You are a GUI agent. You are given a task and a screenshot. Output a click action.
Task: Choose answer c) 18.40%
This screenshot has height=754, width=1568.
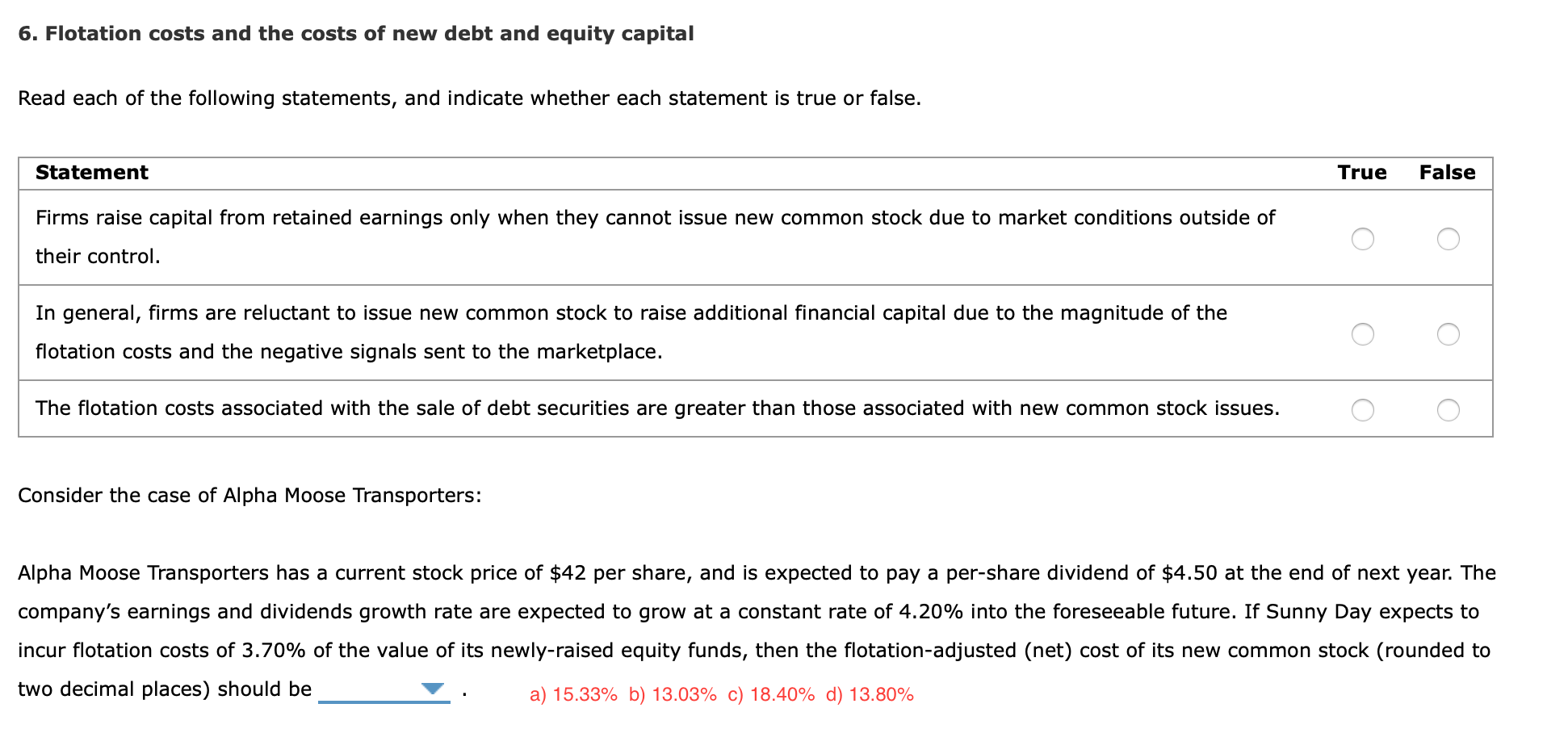pyautogui.click(x=769, y=693)
